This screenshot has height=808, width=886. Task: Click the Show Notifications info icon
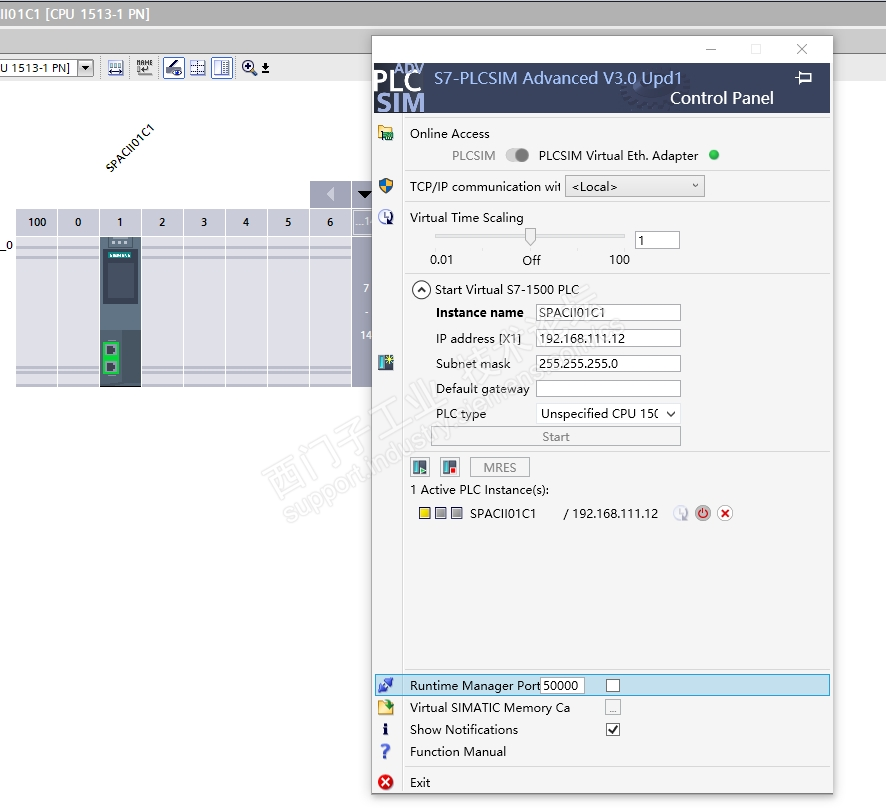tap(386, 729)
